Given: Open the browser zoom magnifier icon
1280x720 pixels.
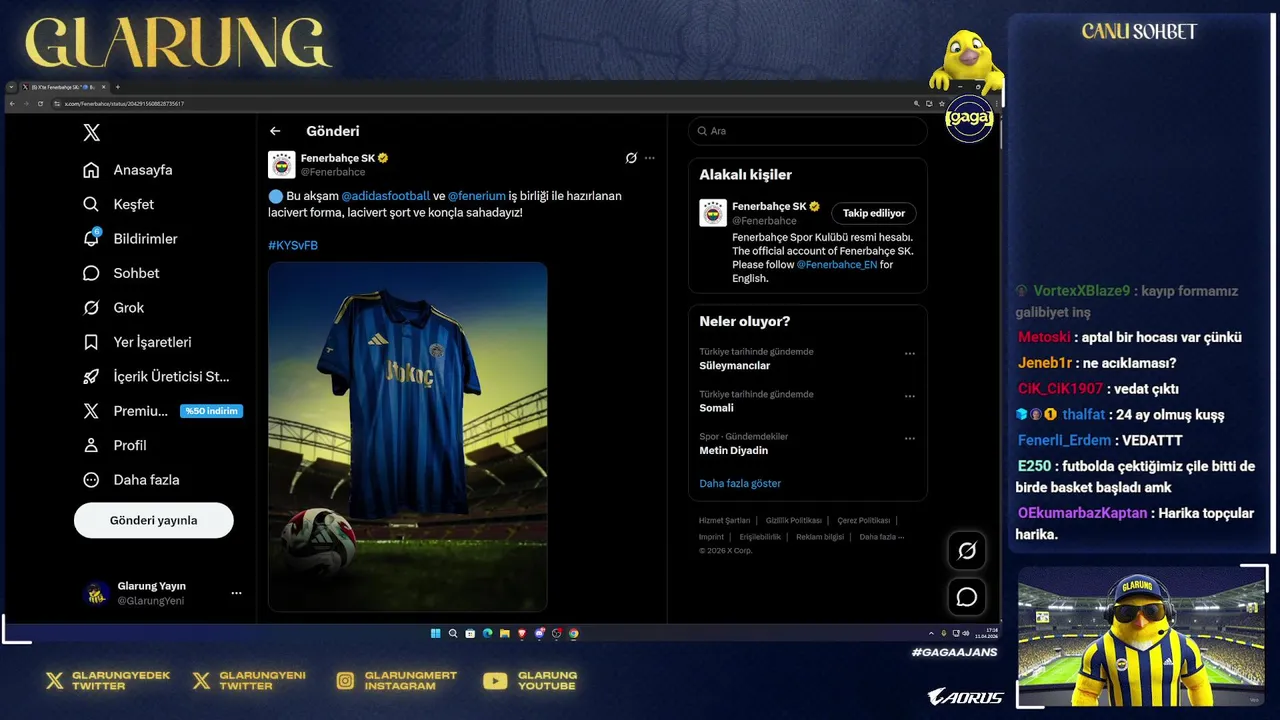Looking at the screenshot, I should (916, 104).
